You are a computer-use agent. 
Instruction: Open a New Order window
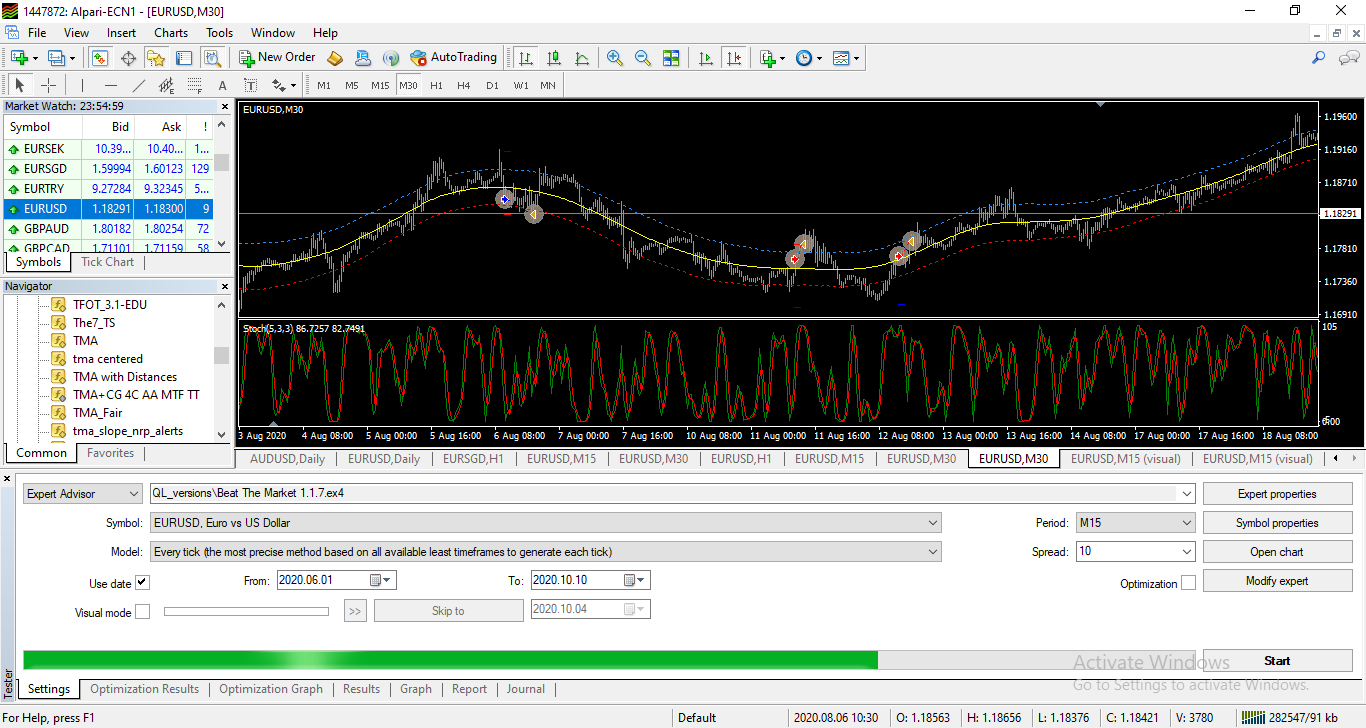(277, 58)
